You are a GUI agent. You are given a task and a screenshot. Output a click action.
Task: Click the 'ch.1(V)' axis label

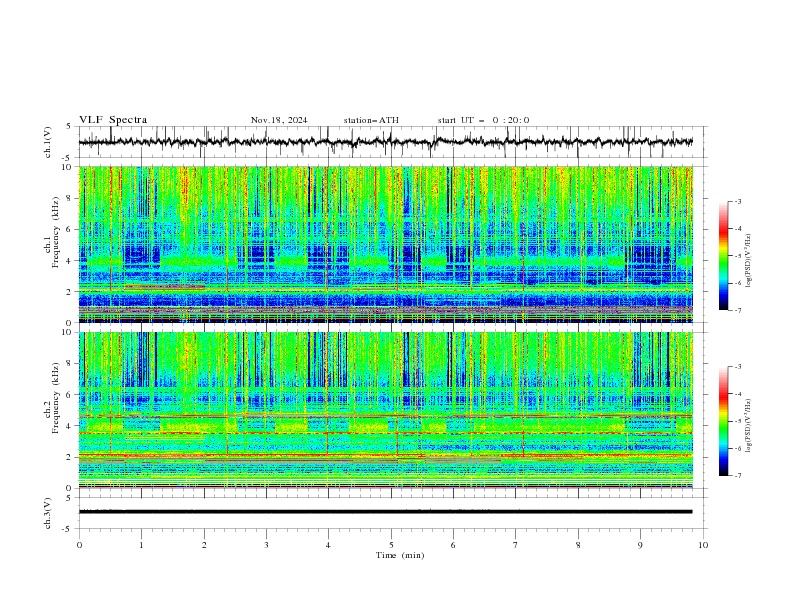point(48,142)
